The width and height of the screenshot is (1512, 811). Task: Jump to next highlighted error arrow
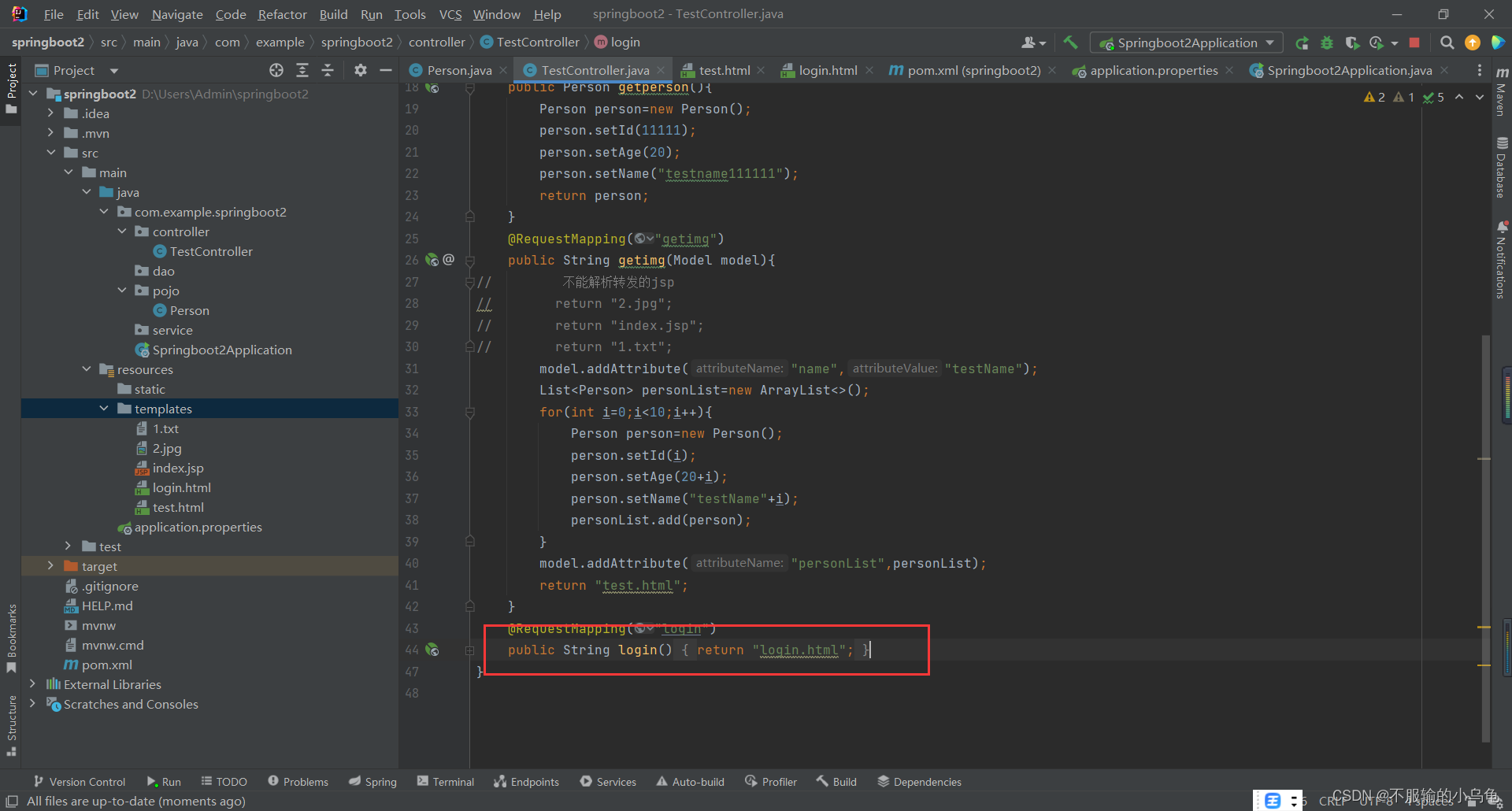[1480, 97]
